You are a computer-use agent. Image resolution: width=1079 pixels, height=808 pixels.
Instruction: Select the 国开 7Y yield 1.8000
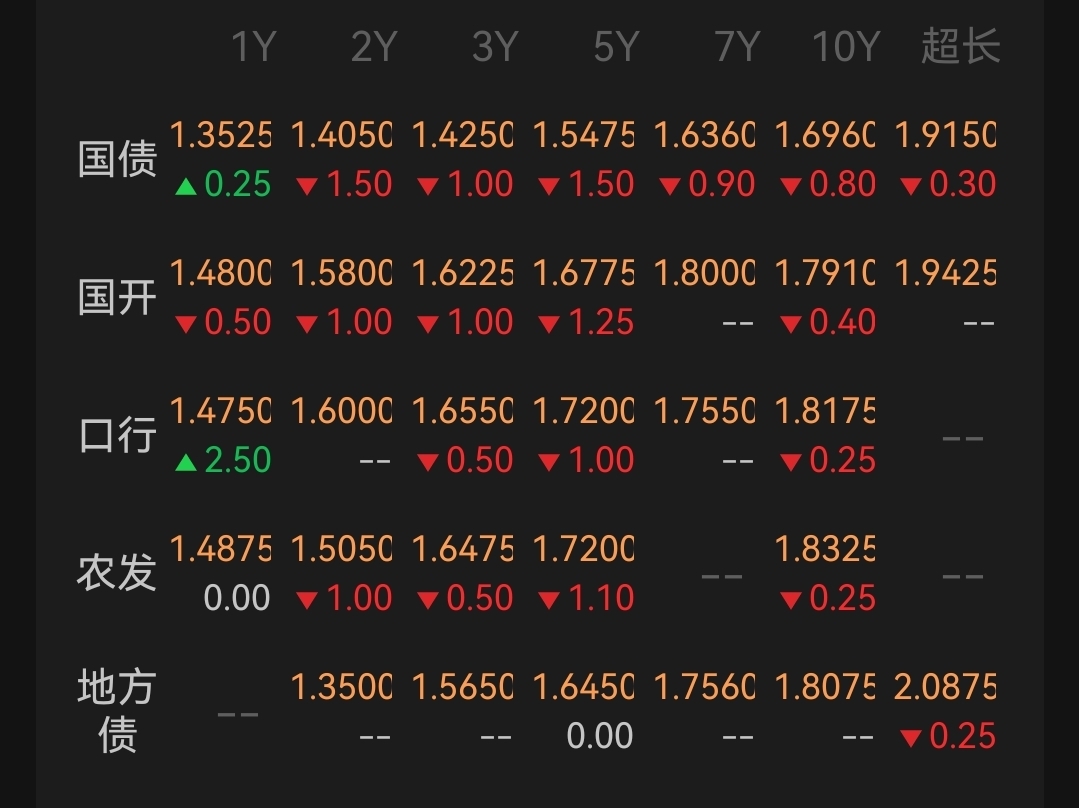(704, 273)
